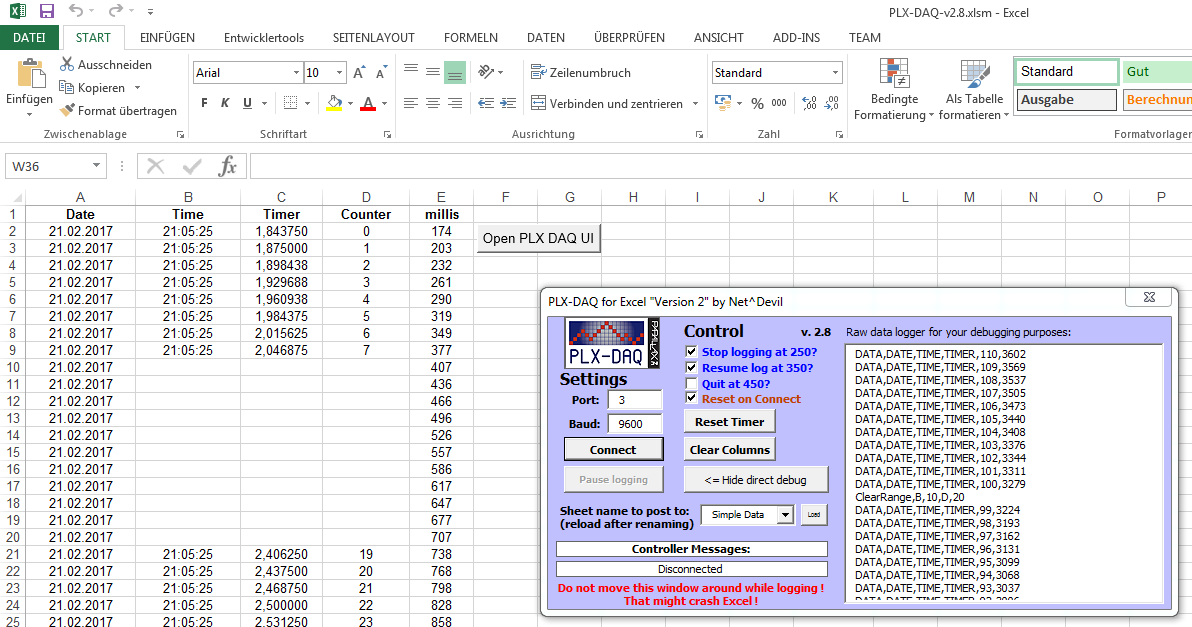This screenshot has height=627, width=1192.
Task: Apply the 'Gut' cell style
Action: (x=1157, y=71)
